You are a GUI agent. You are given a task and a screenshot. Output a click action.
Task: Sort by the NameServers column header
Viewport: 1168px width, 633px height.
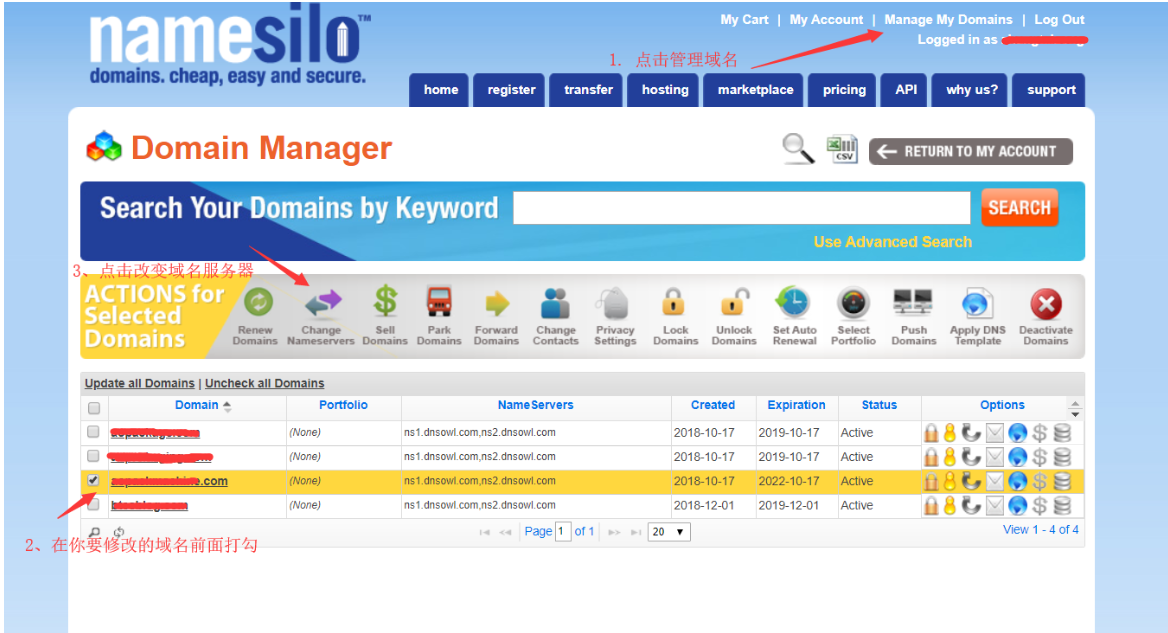coord(536,405)
